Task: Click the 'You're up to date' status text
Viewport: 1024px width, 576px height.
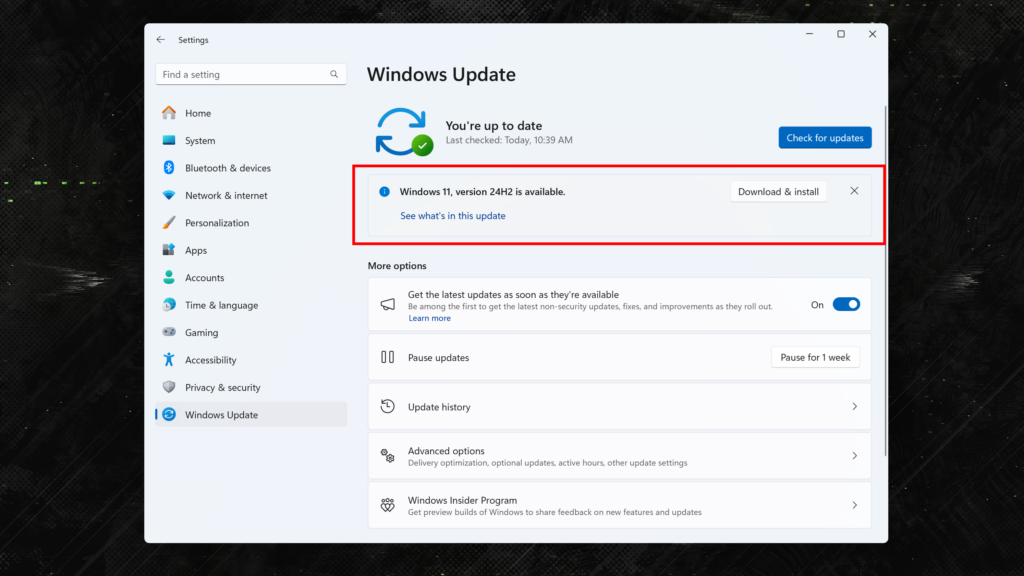Action: click(494, 125)
